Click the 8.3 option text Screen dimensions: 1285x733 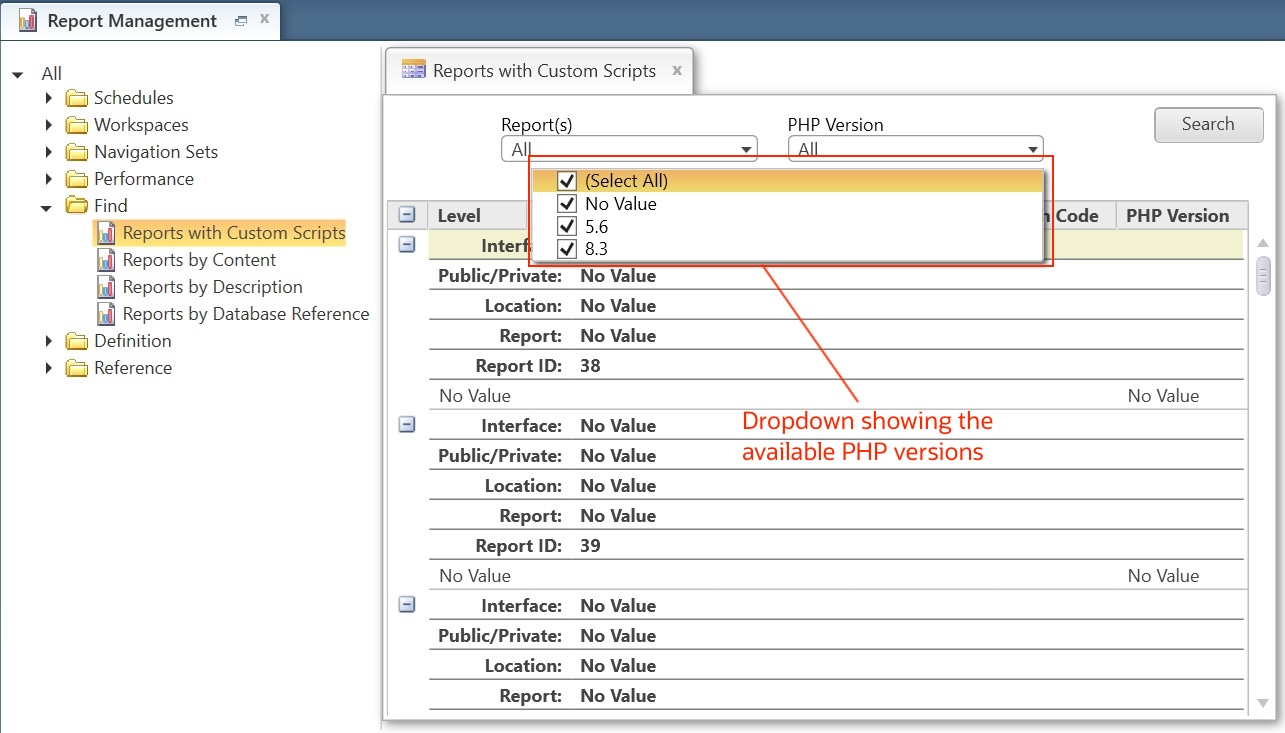tap(596, 249)
